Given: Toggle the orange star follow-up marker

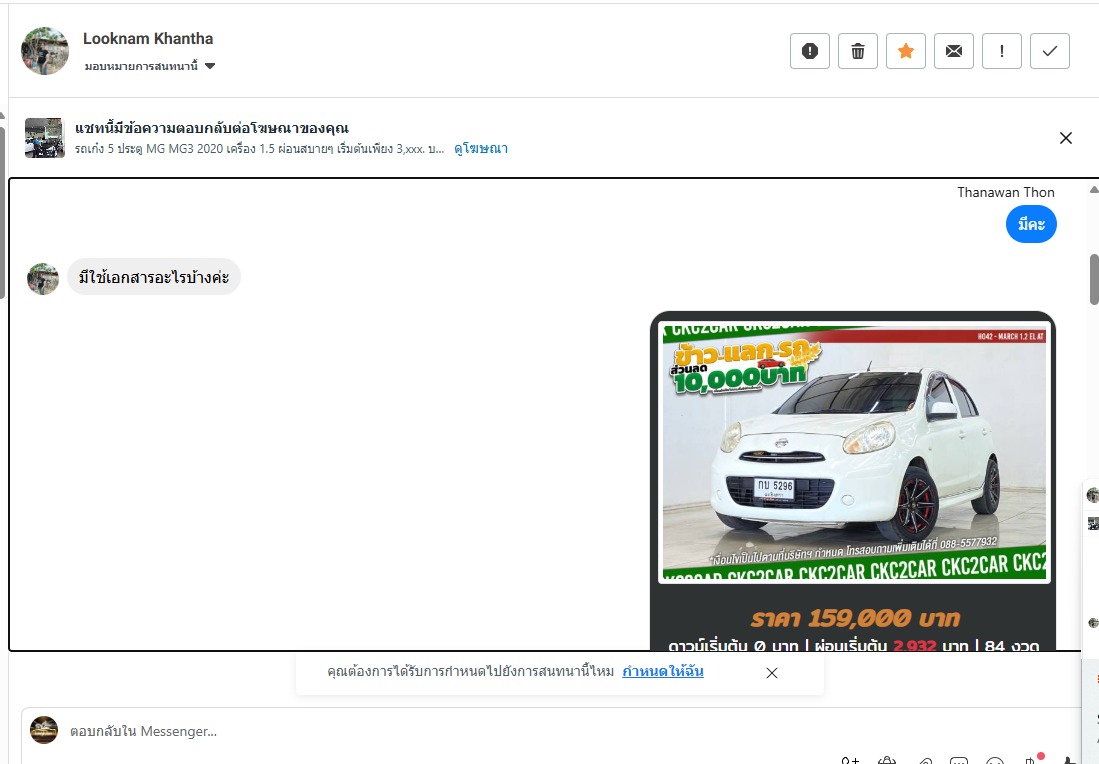Looking at the screenshot, I should coord(906,51).
